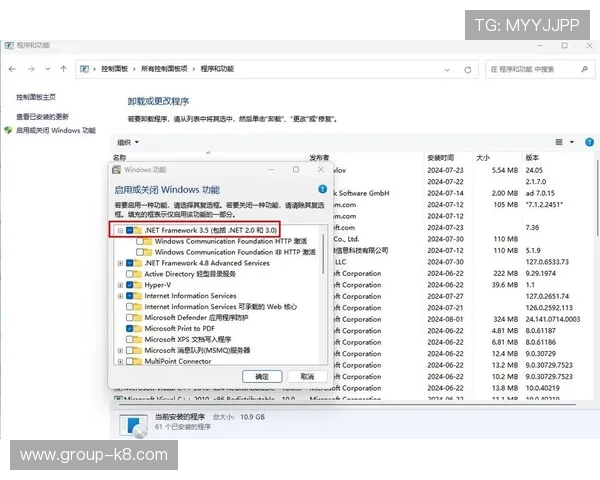Image resolution: width=600 pixels, height=480 pixels.
Task: Toggle .NET Framework 4.8 Advanced Services checkbox
Action: (x=129, y=263)
